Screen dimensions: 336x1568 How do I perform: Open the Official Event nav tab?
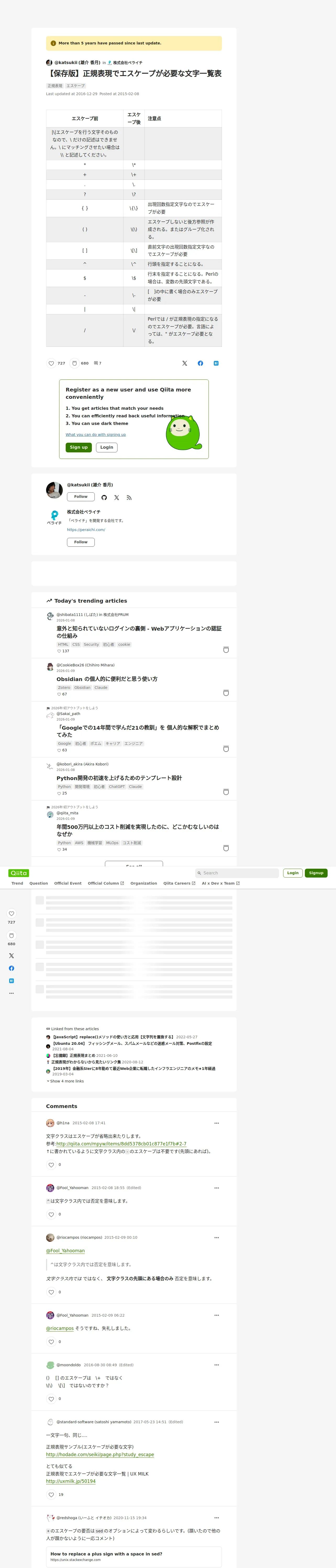tap(68, 883)
